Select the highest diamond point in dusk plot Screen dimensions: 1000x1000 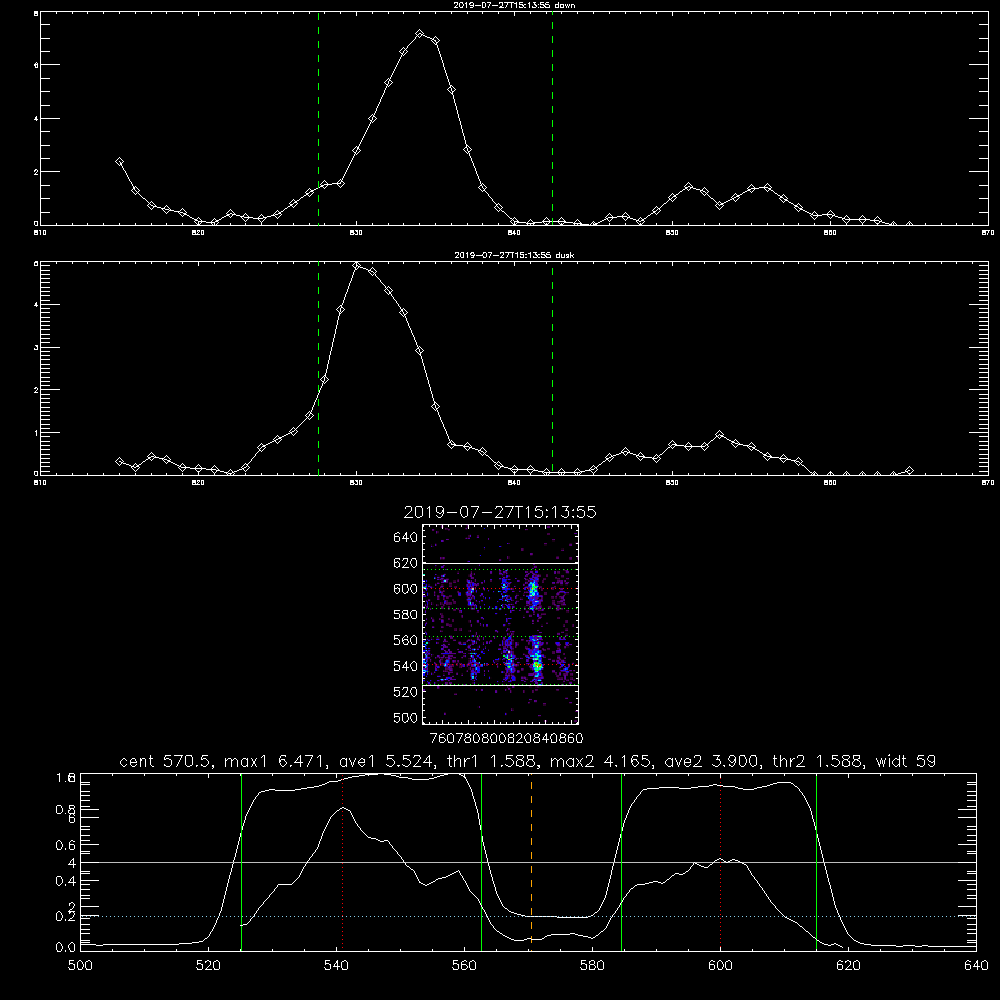click(357, 266)
